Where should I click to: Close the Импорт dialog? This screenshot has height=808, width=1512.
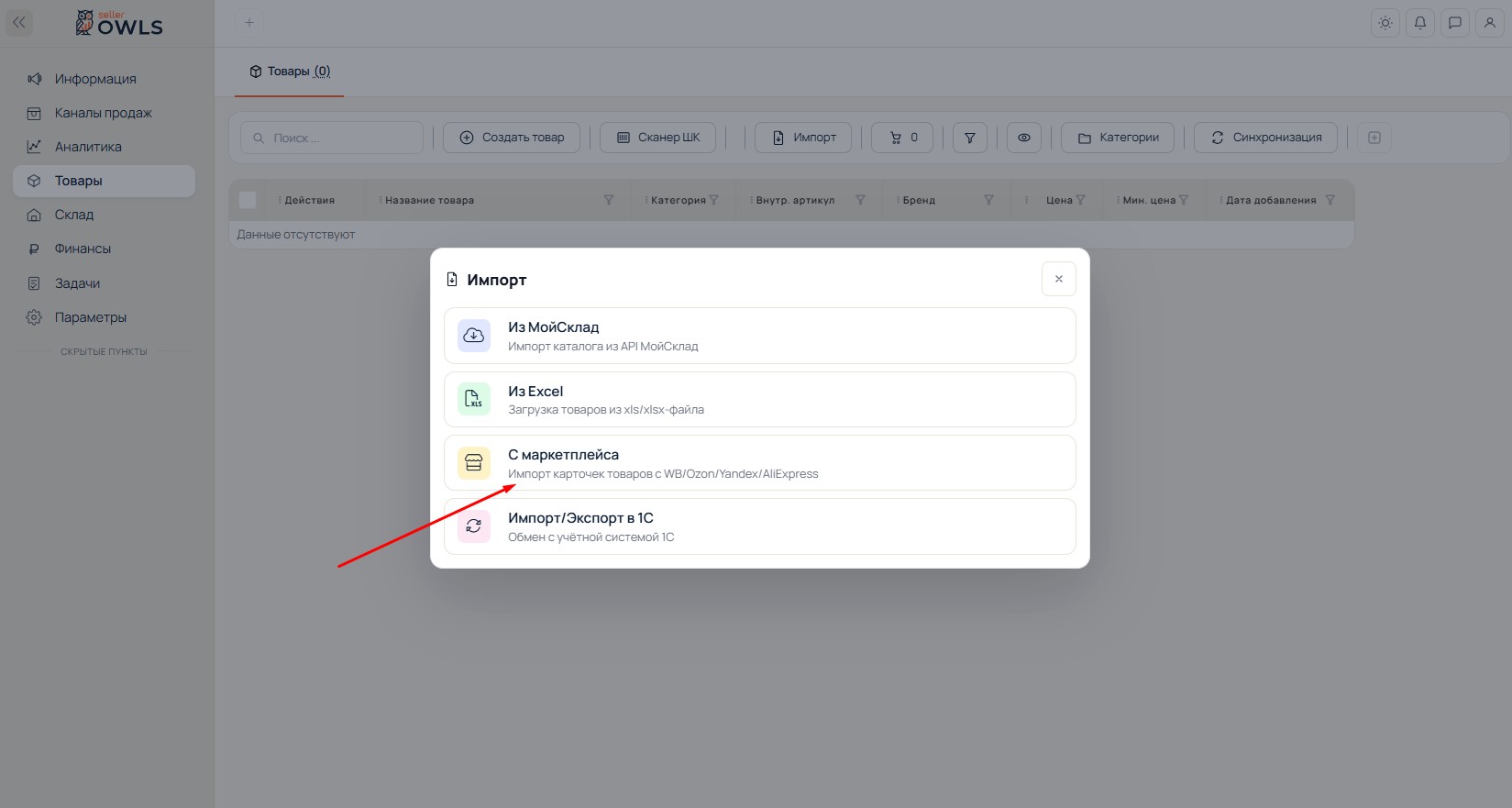(1059, 279)
